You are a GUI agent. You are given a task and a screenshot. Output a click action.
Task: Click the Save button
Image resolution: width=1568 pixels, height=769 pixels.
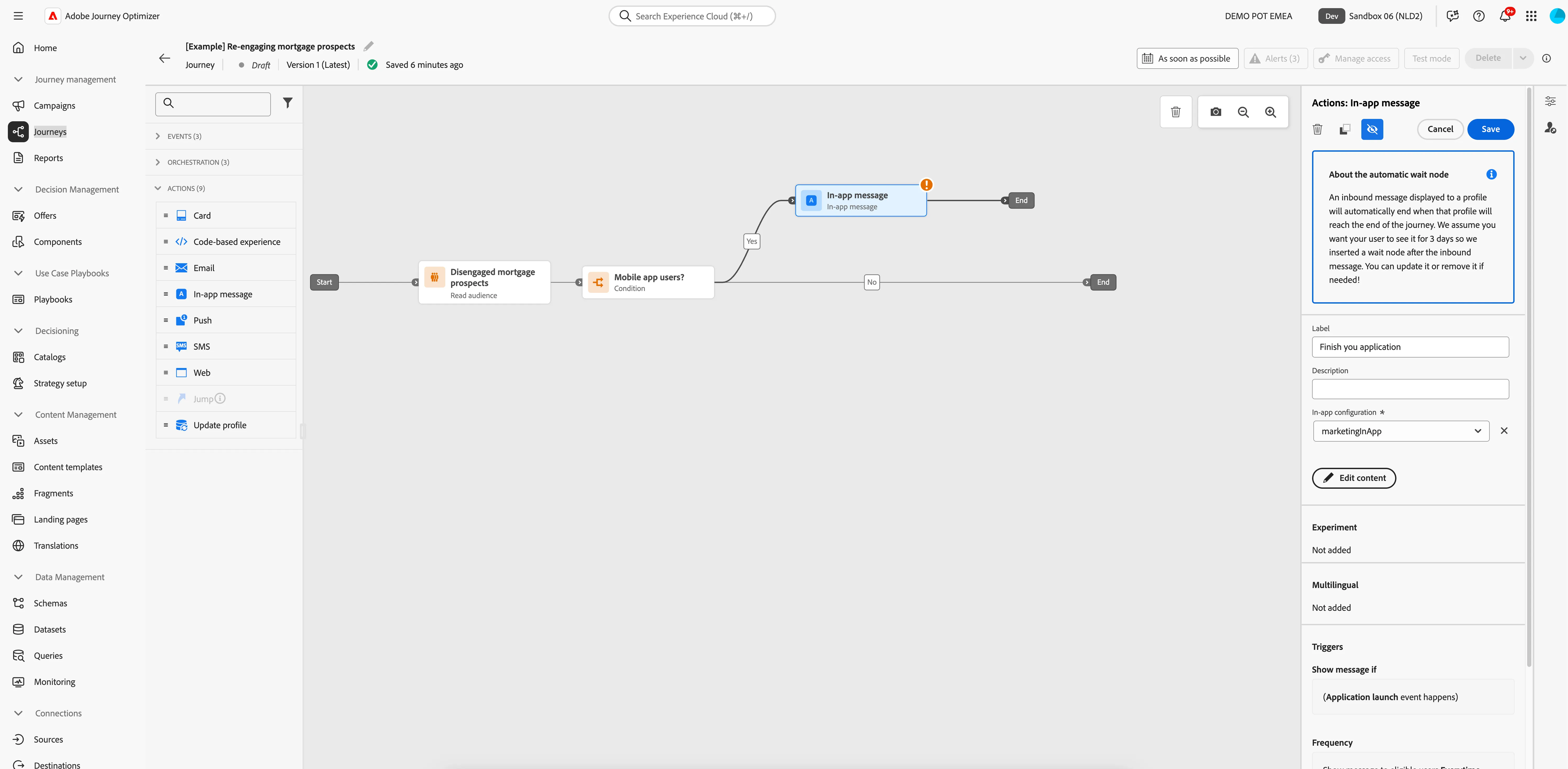click(1490, 129)
